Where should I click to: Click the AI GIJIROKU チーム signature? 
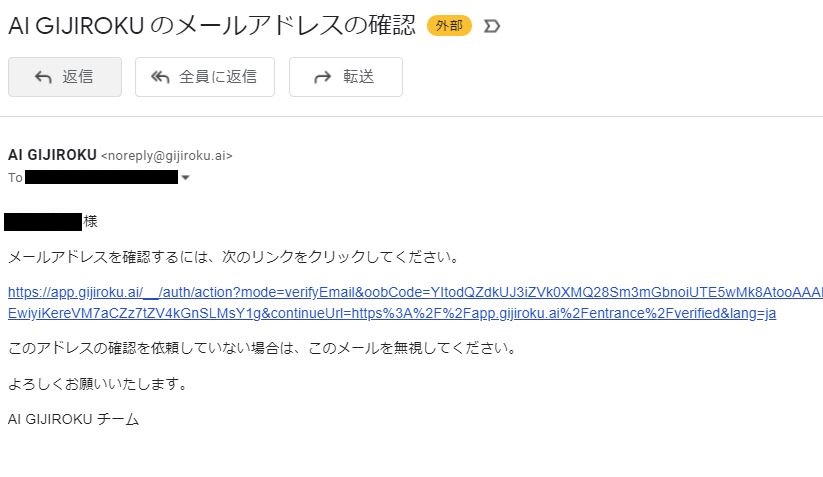click(x=73, y=419)
